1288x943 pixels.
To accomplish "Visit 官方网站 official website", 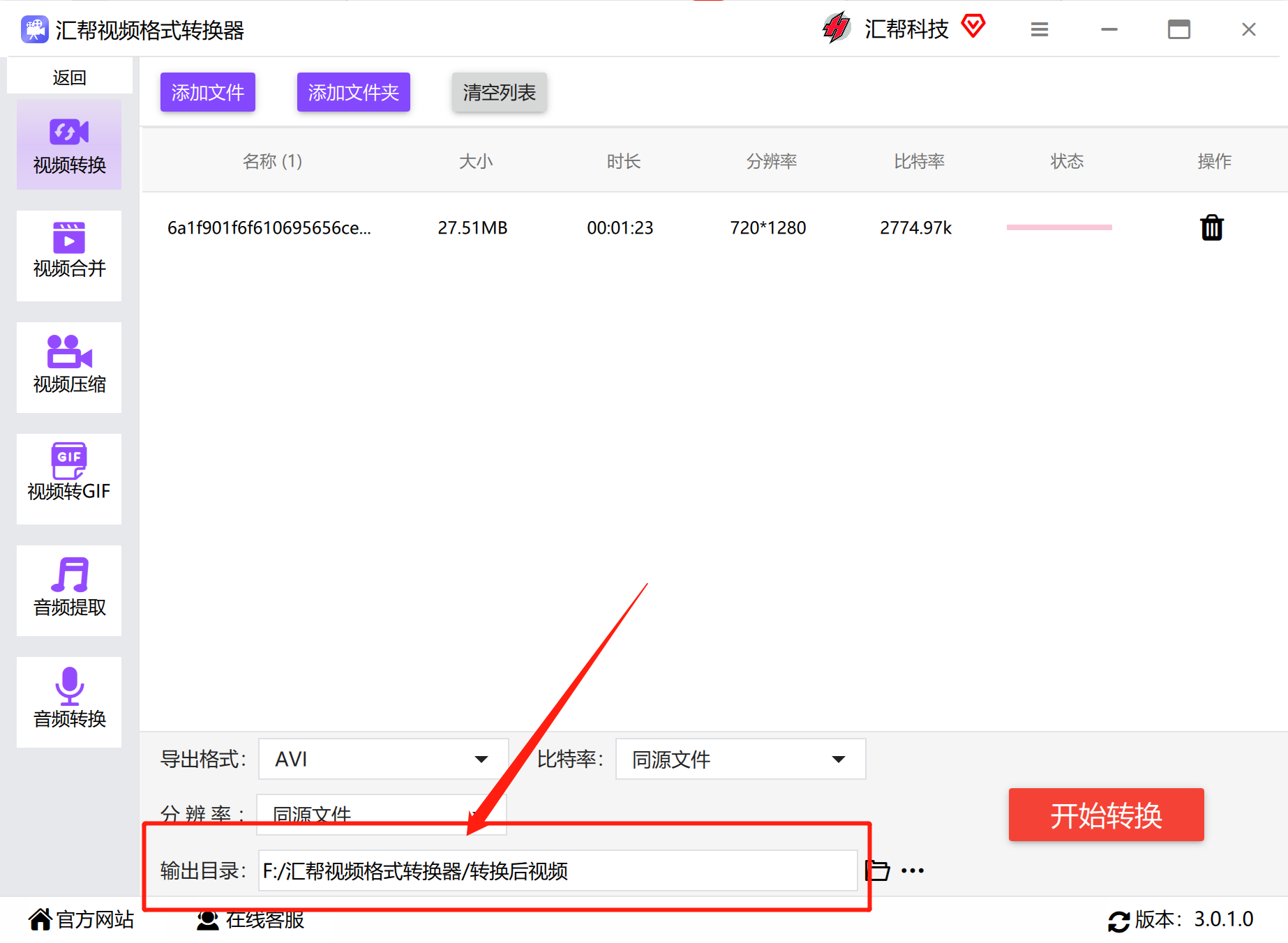I will (x=81, y=919).
